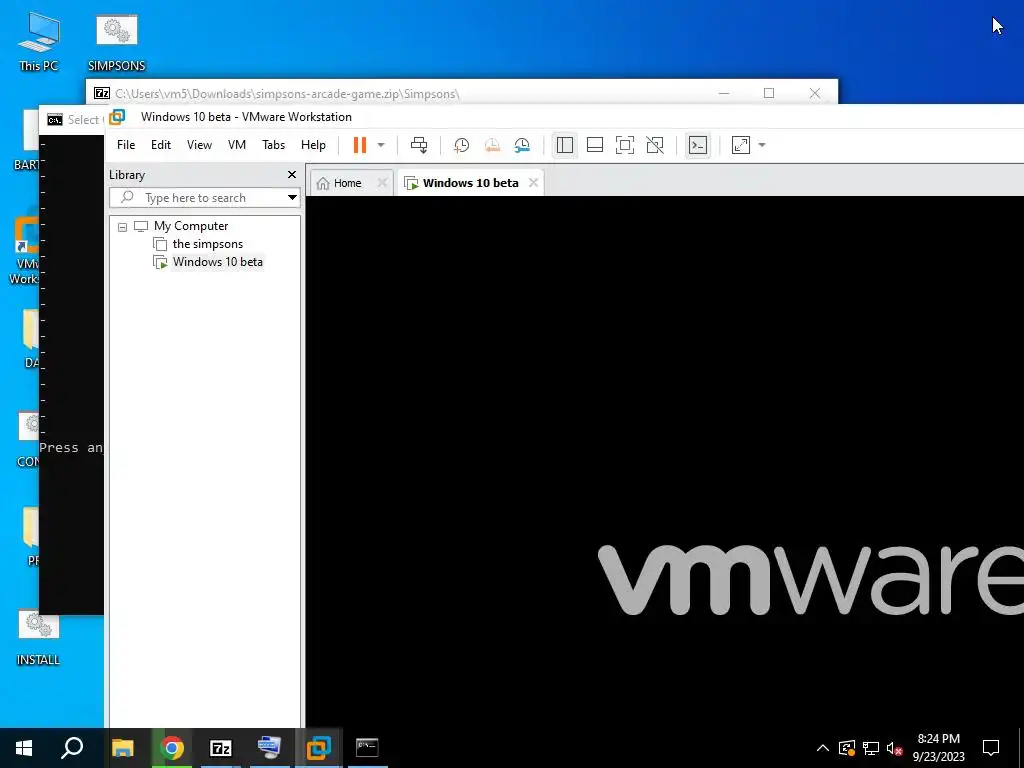Click the 7-Zip window path title
This screenshot has width=1024, height=768.
point(287,93)
